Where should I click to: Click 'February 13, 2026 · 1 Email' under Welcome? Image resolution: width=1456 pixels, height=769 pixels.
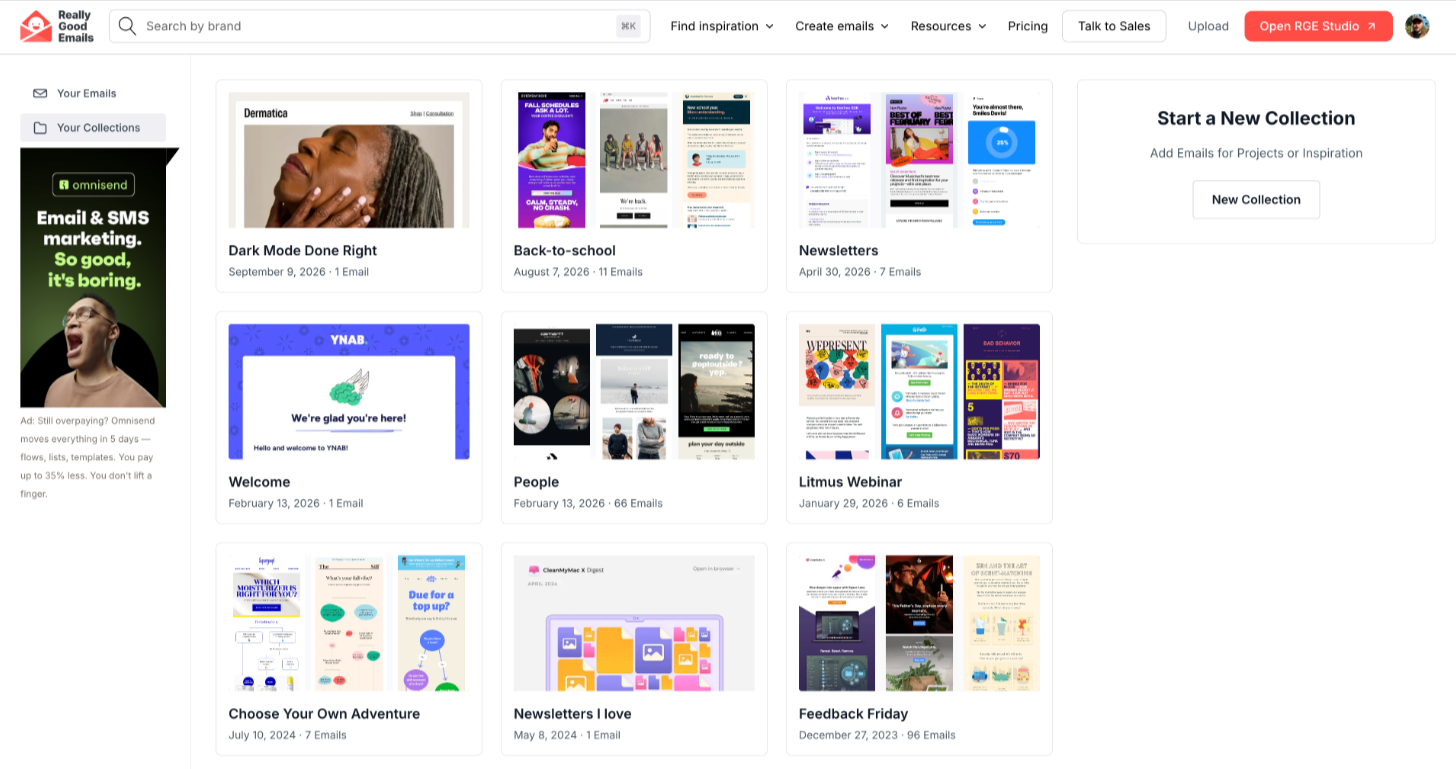point(296,504)
